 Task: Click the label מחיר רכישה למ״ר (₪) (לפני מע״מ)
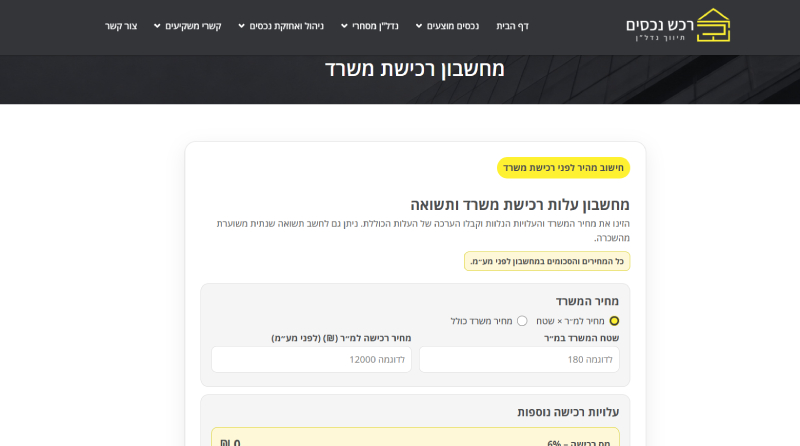(x=341, y=338)
